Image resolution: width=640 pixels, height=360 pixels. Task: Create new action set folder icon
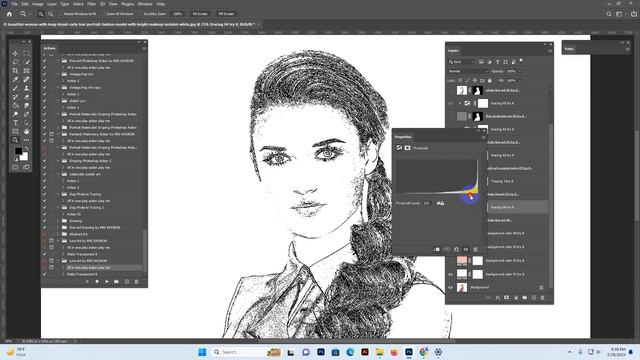tap(116, 282)
